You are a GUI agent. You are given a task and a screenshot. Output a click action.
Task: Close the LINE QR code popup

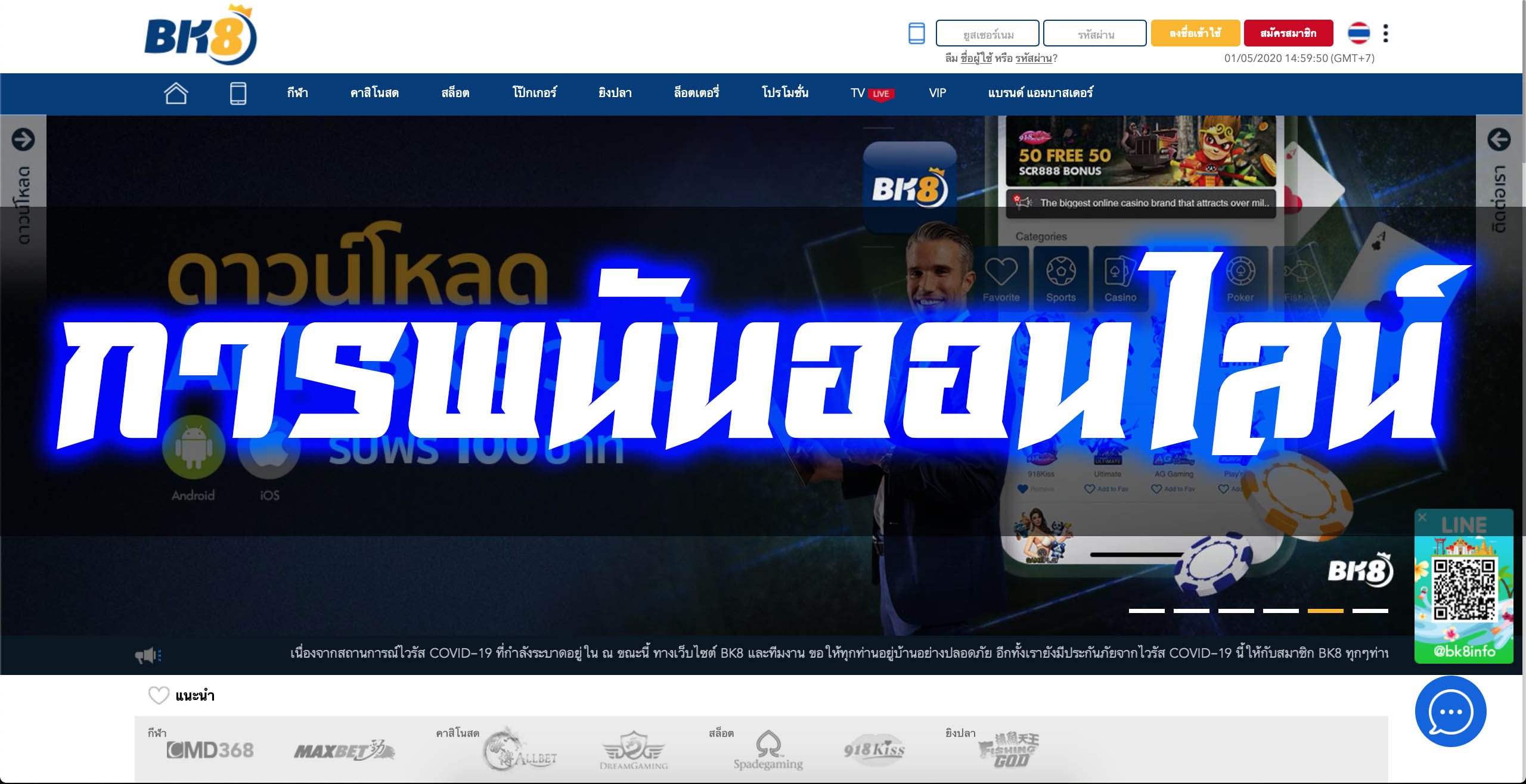click(1422, 517)
